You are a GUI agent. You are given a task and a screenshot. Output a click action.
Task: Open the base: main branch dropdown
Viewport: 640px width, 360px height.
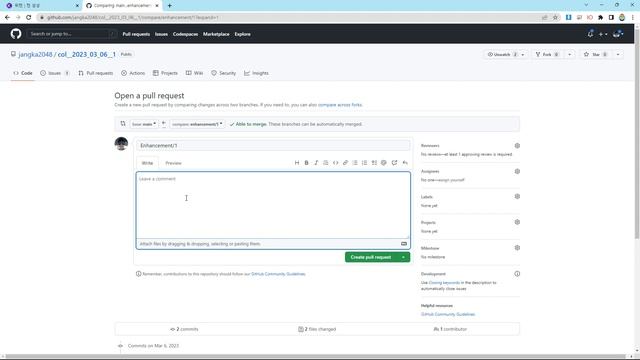[144, 124]
